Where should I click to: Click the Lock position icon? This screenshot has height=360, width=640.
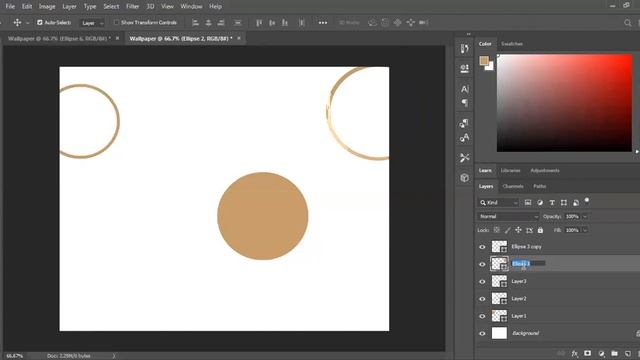pyautogui.click(x=518, y=230)
